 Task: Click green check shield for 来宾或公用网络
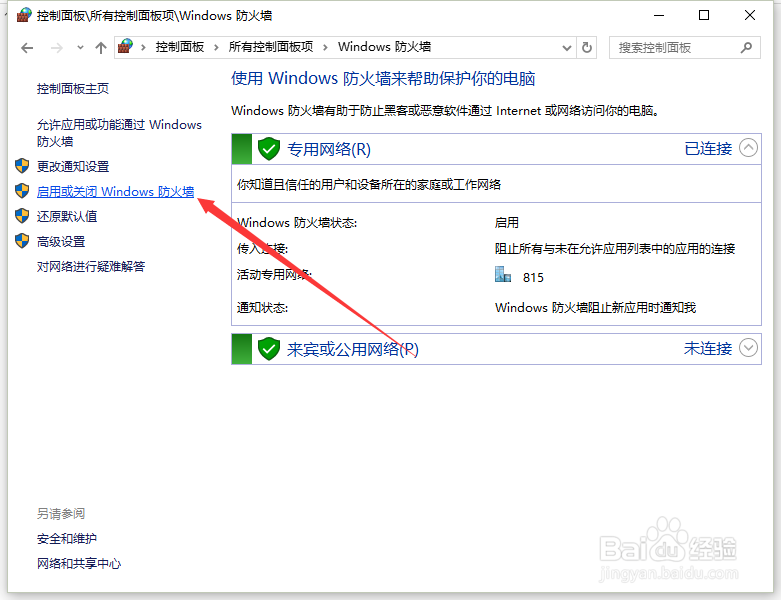(269, 349)
